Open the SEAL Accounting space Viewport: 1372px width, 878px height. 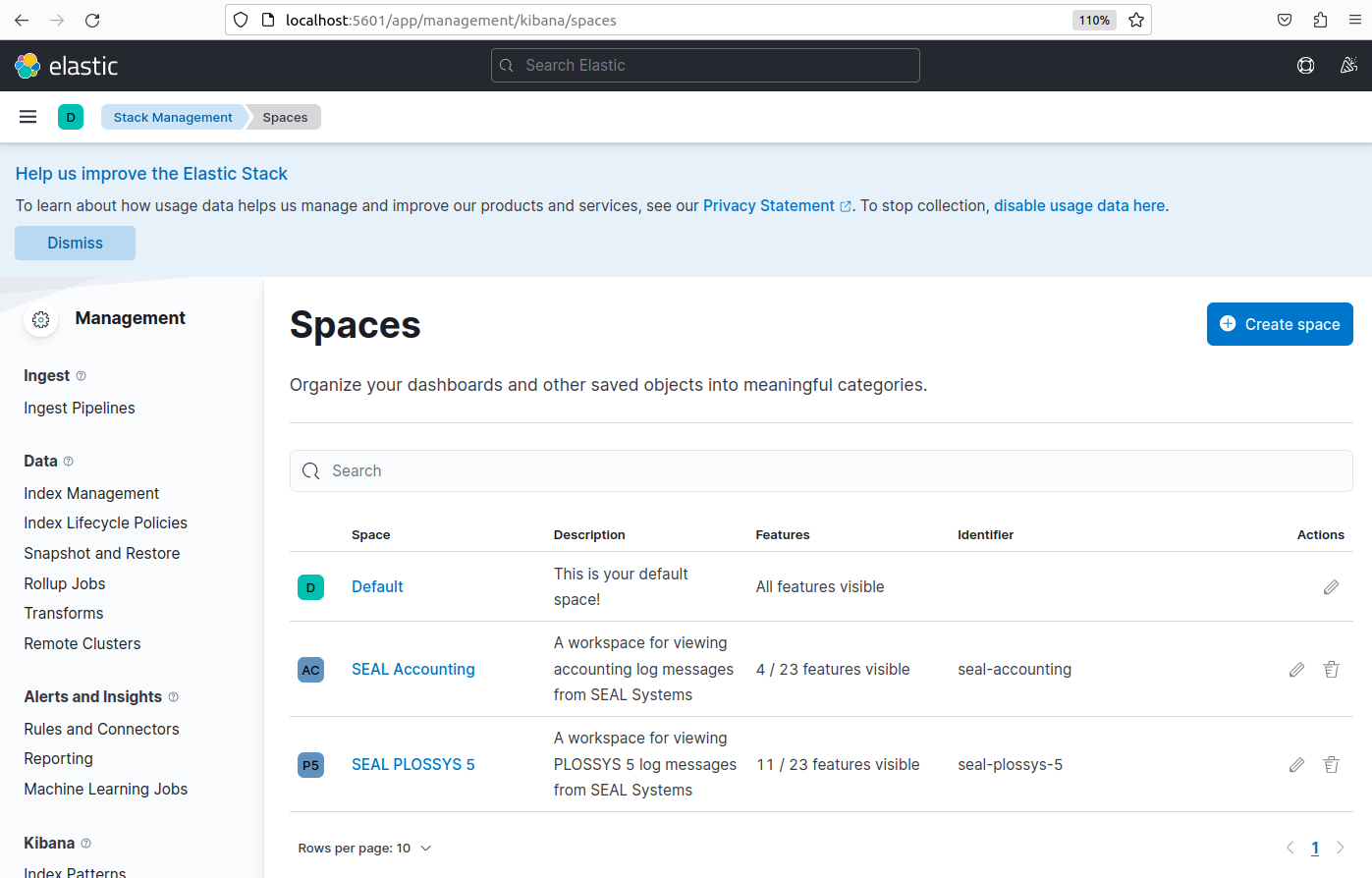(x=412, y=669)
